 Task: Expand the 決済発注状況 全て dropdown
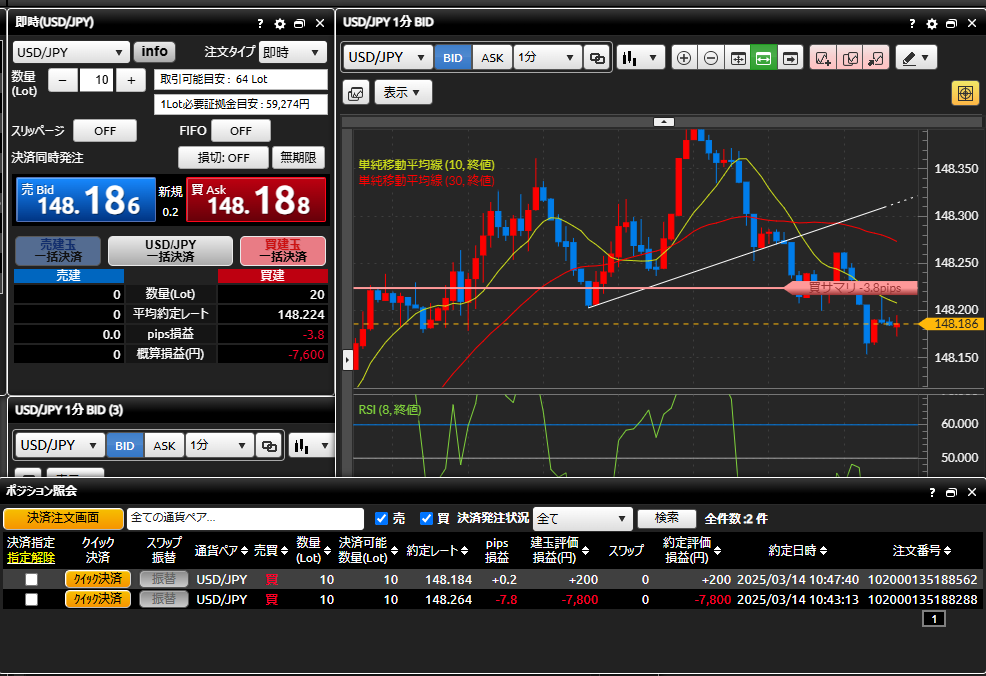[x=582, y=518]
